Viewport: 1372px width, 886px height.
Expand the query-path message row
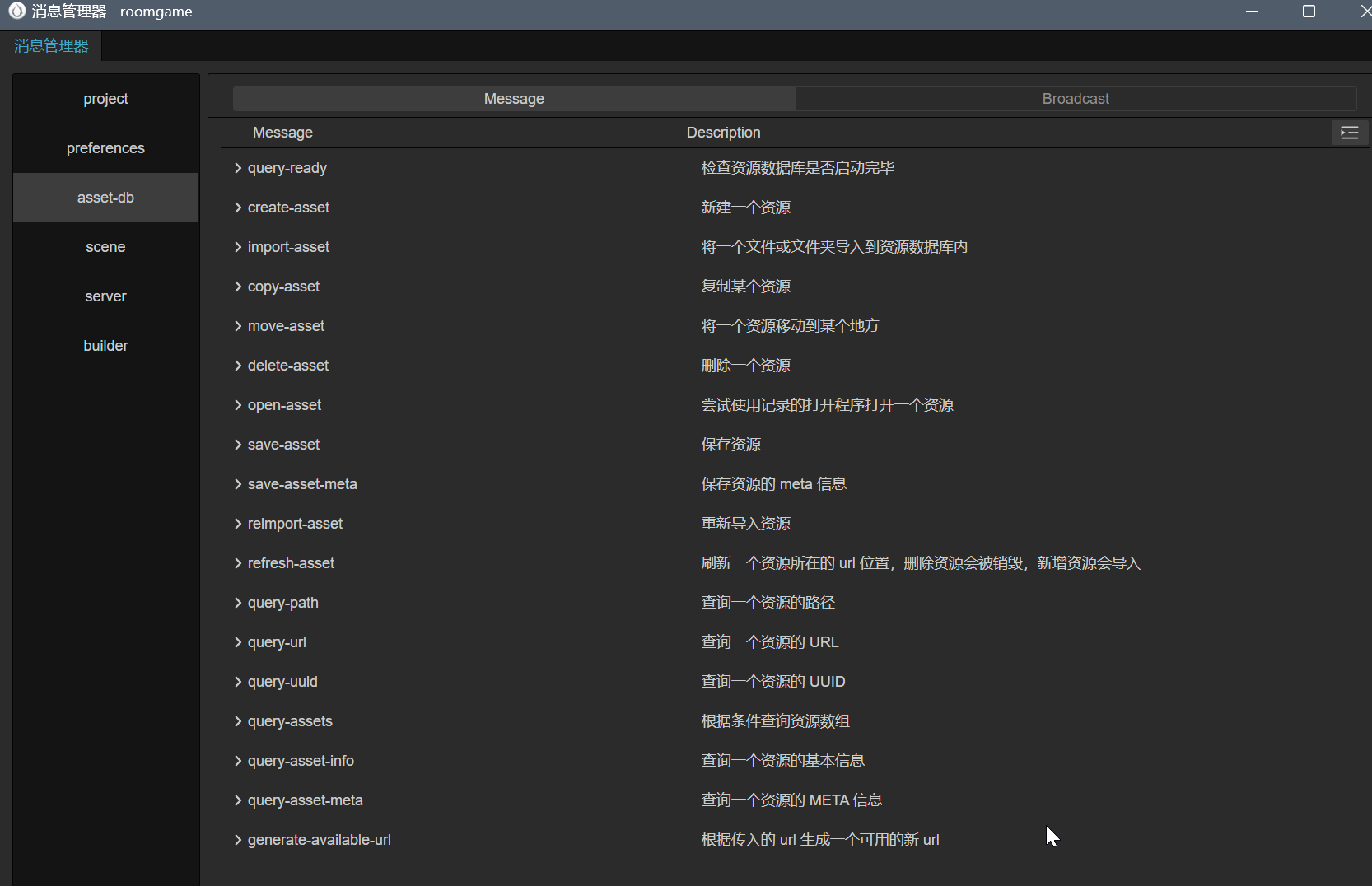tap(238, 603)
